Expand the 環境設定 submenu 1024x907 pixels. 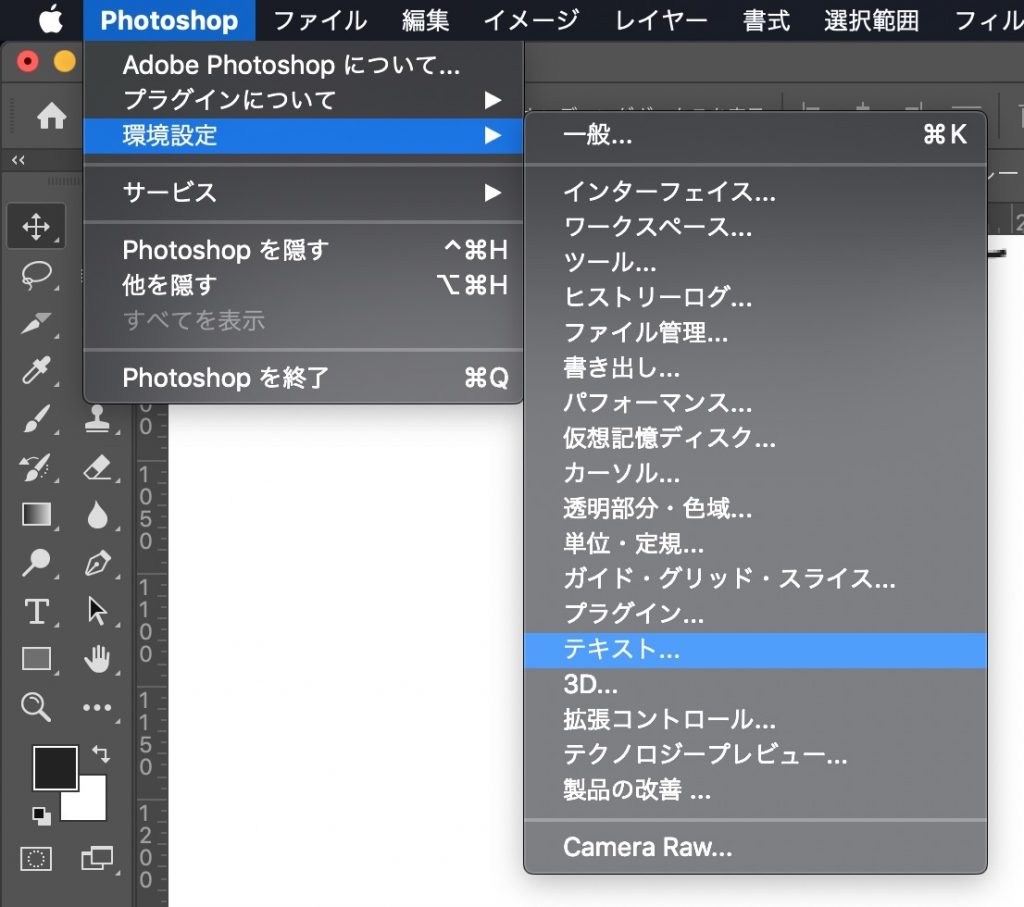(x=304, y=136)
